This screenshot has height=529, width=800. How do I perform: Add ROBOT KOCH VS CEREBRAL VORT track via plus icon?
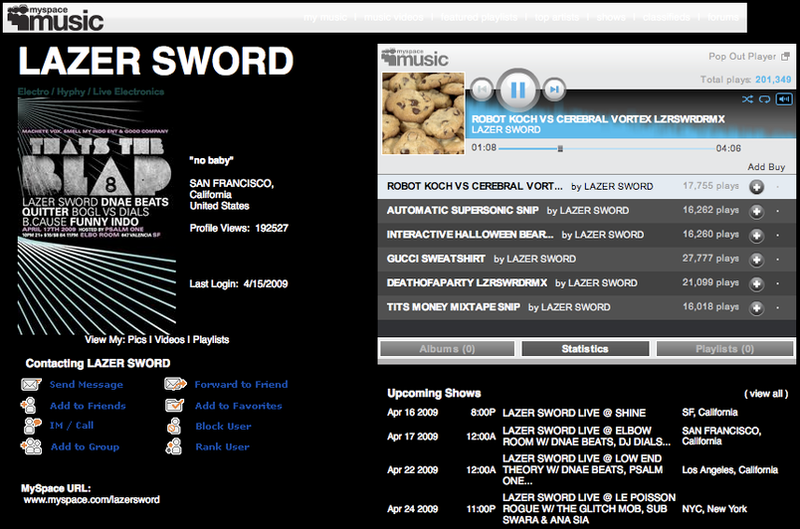click(757, 187)
